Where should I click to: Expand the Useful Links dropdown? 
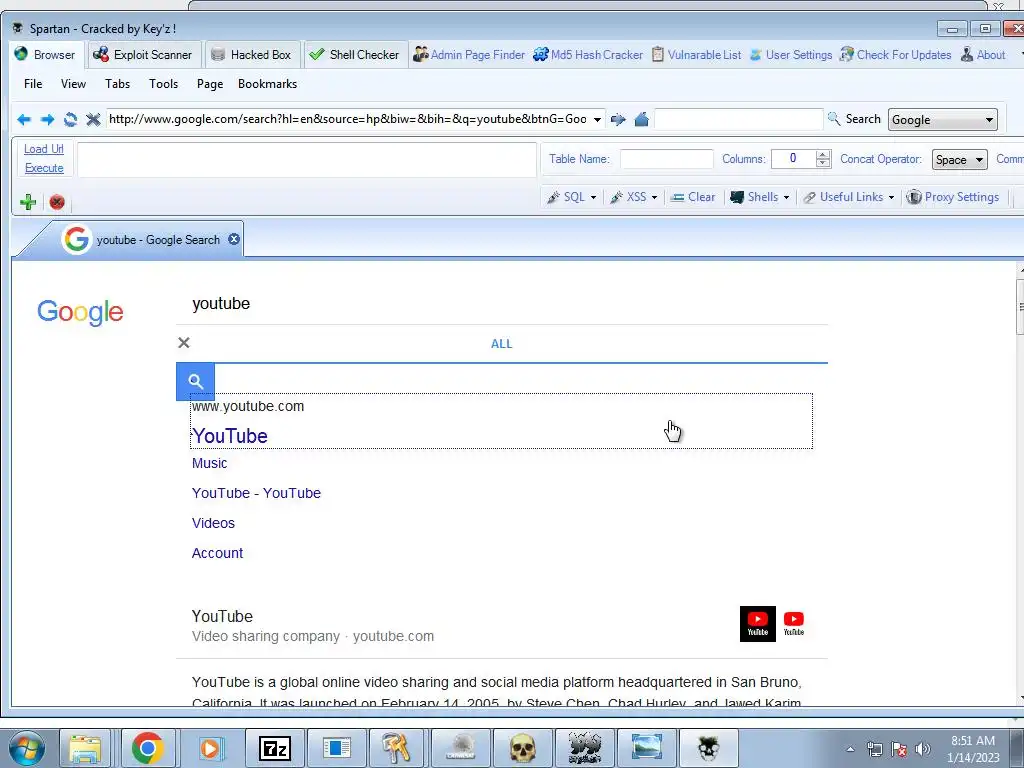click(891, 197)
